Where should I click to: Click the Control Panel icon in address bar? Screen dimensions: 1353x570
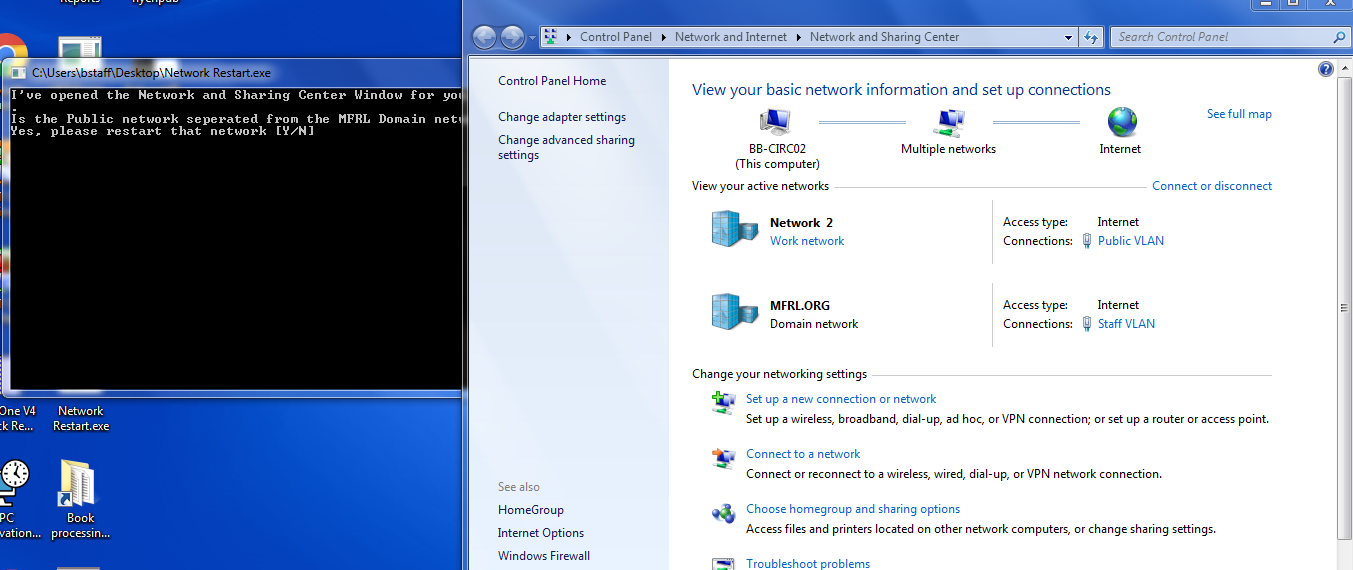tap(551, 37)
